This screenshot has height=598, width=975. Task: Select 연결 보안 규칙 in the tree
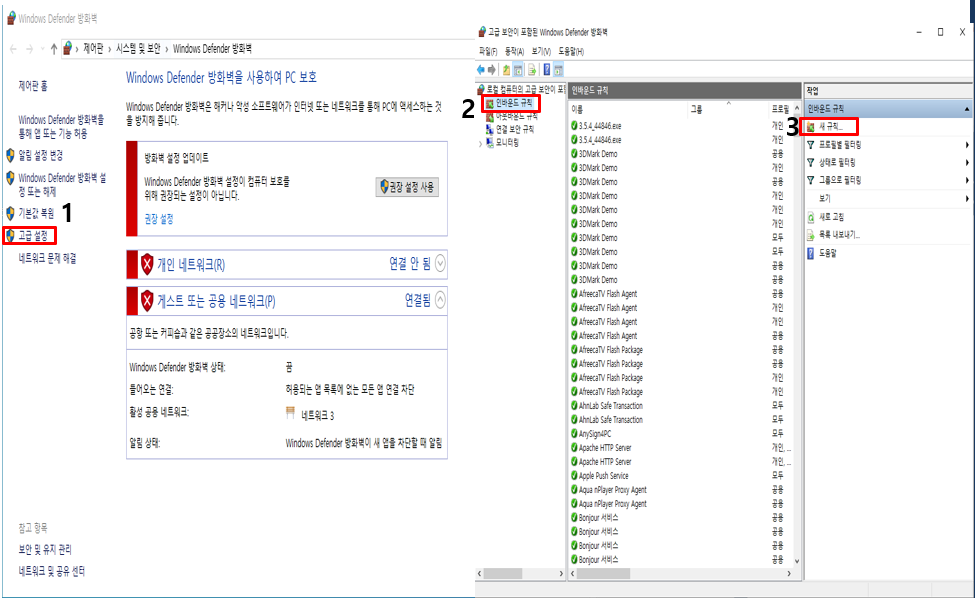(x=514, y=129)
